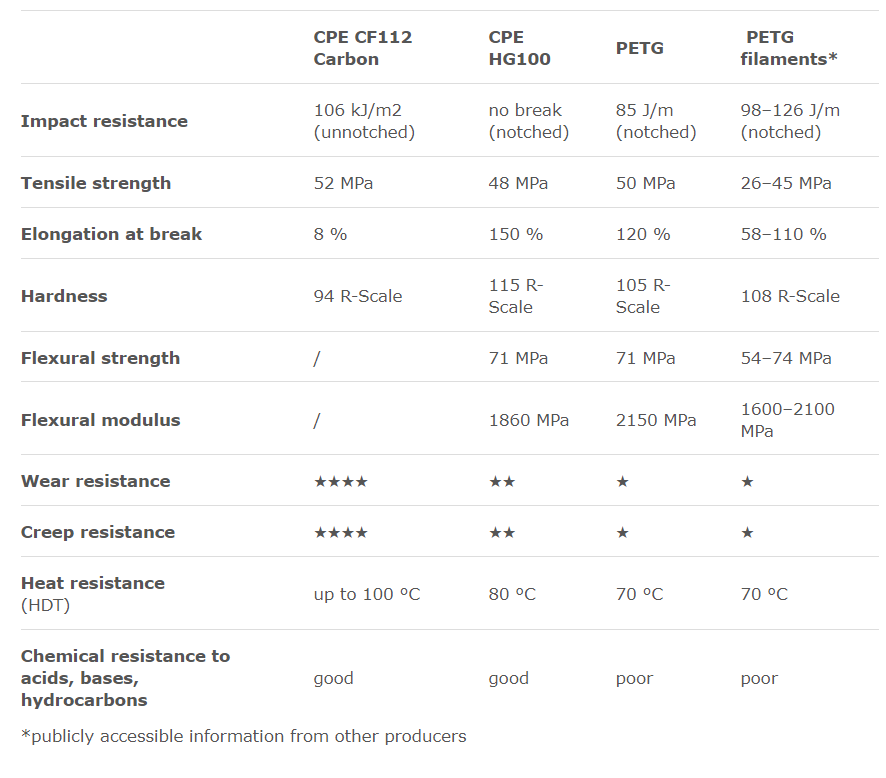The image size is (886, 778).
Task: Click the PETG filaments* column header
Action: [x=788, y=48]
